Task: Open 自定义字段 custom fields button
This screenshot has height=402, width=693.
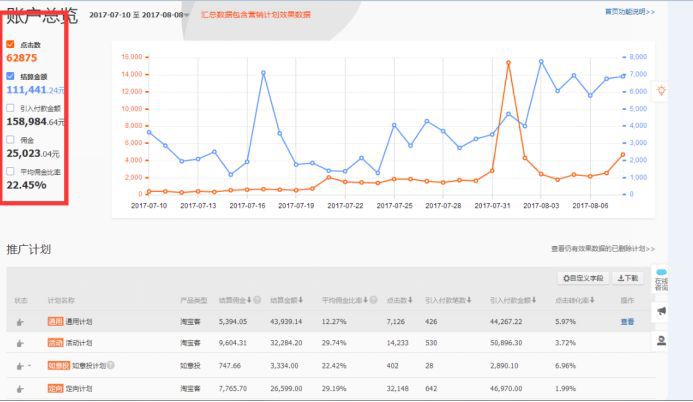Action: pos(583,278)
